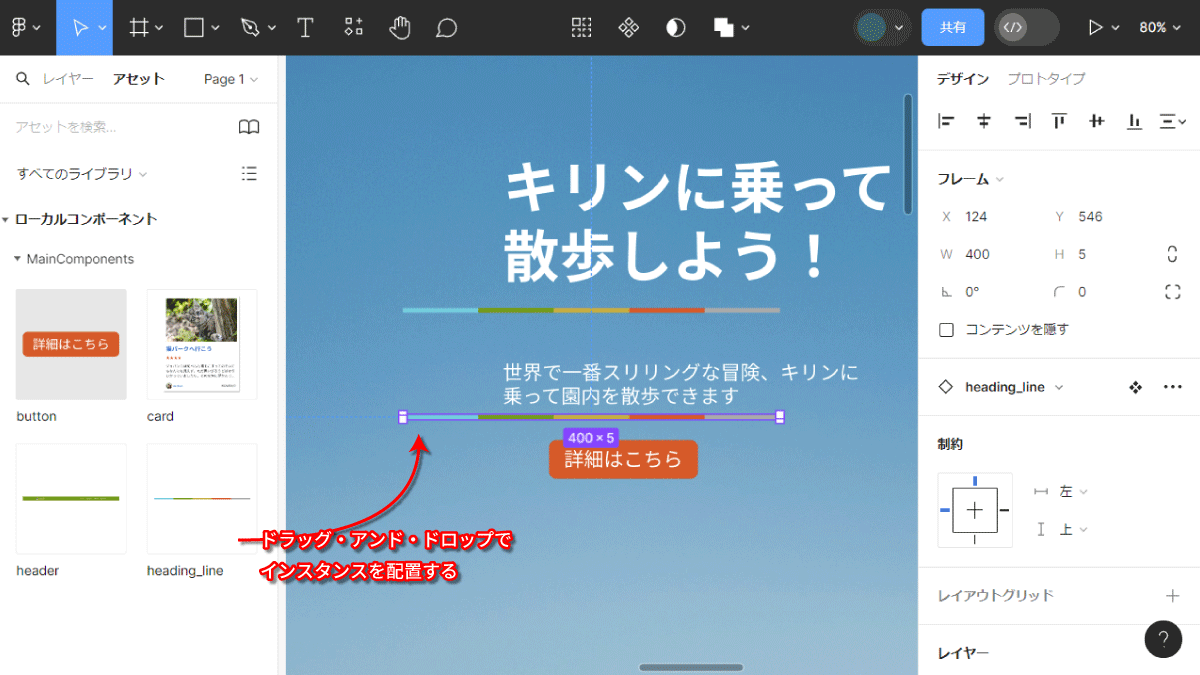The height and width of the screenshot is (675, 1200).
Task: Click the search icon in left panel
Action: [x=23, y=79]
